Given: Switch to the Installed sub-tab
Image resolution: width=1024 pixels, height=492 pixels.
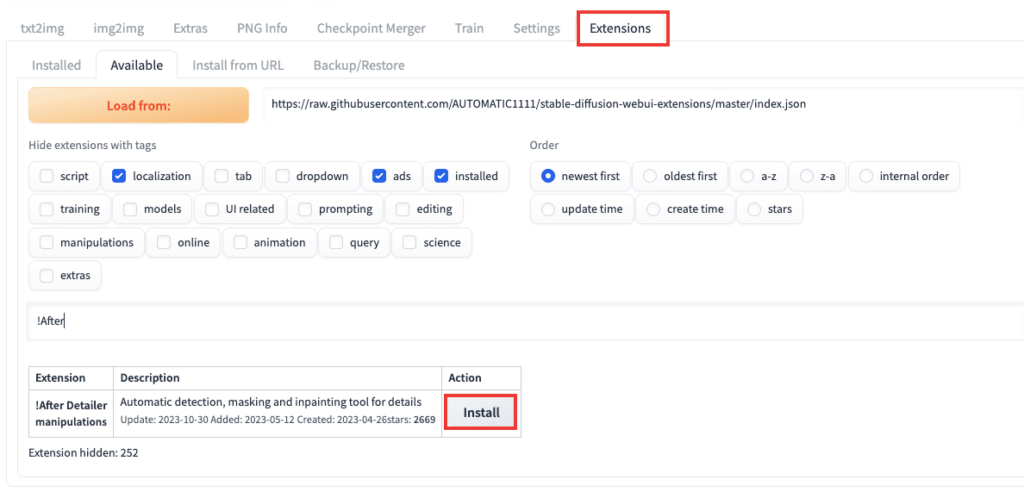Looking at the screenshot, I should (x=56, y=65).
